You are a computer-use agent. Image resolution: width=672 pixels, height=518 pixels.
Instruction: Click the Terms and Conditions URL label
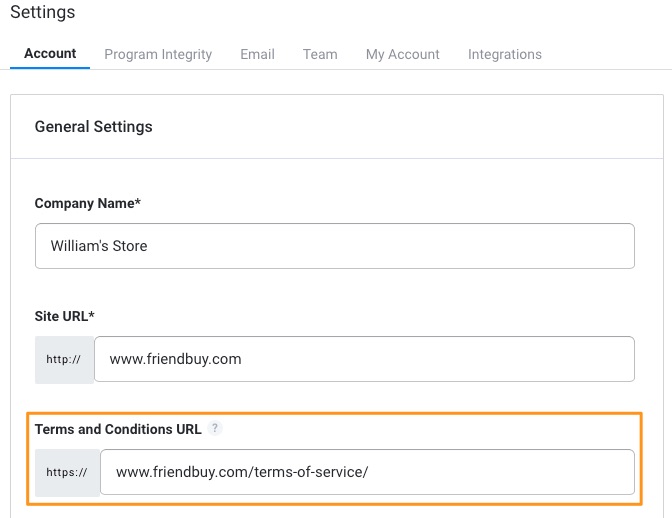[118, 429]
